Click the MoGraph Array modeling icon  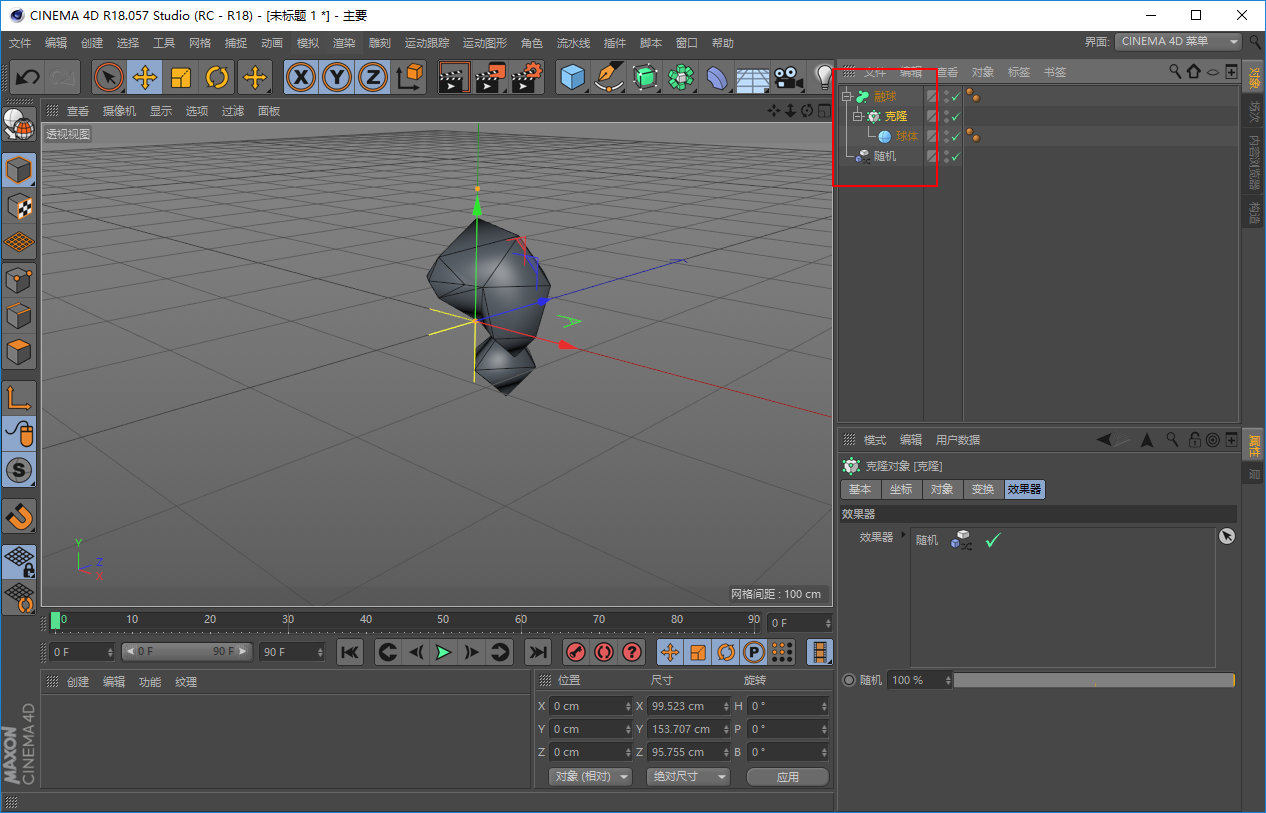click(x=681, y=77)
